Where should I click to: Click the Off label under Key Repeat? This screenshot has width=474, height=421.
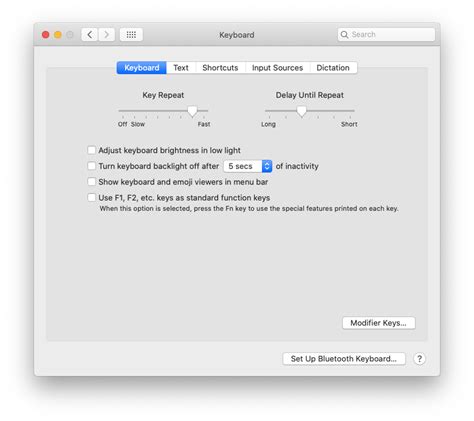[x=122, y=124]
